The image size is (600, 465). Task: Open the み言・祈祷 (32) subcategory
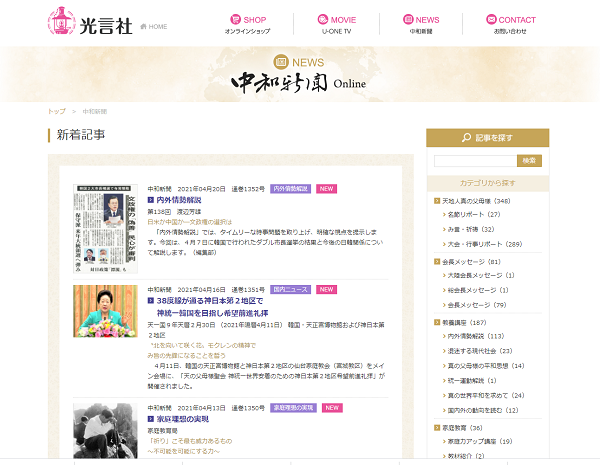pos(471,229)
